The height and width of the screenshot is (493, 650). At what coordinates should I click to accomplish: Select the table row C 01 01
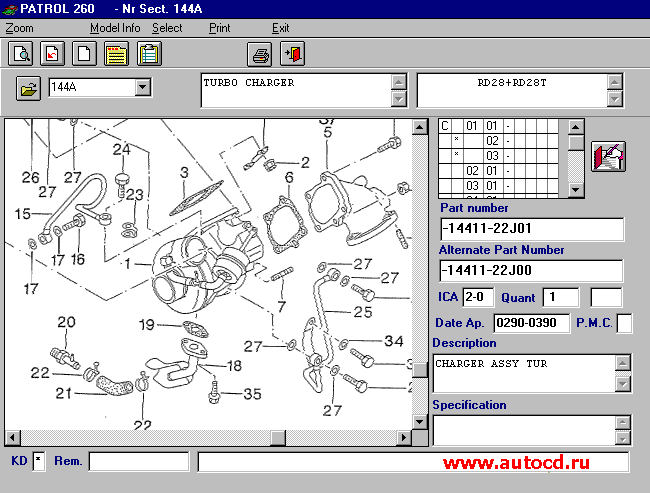tap(499, 126)
